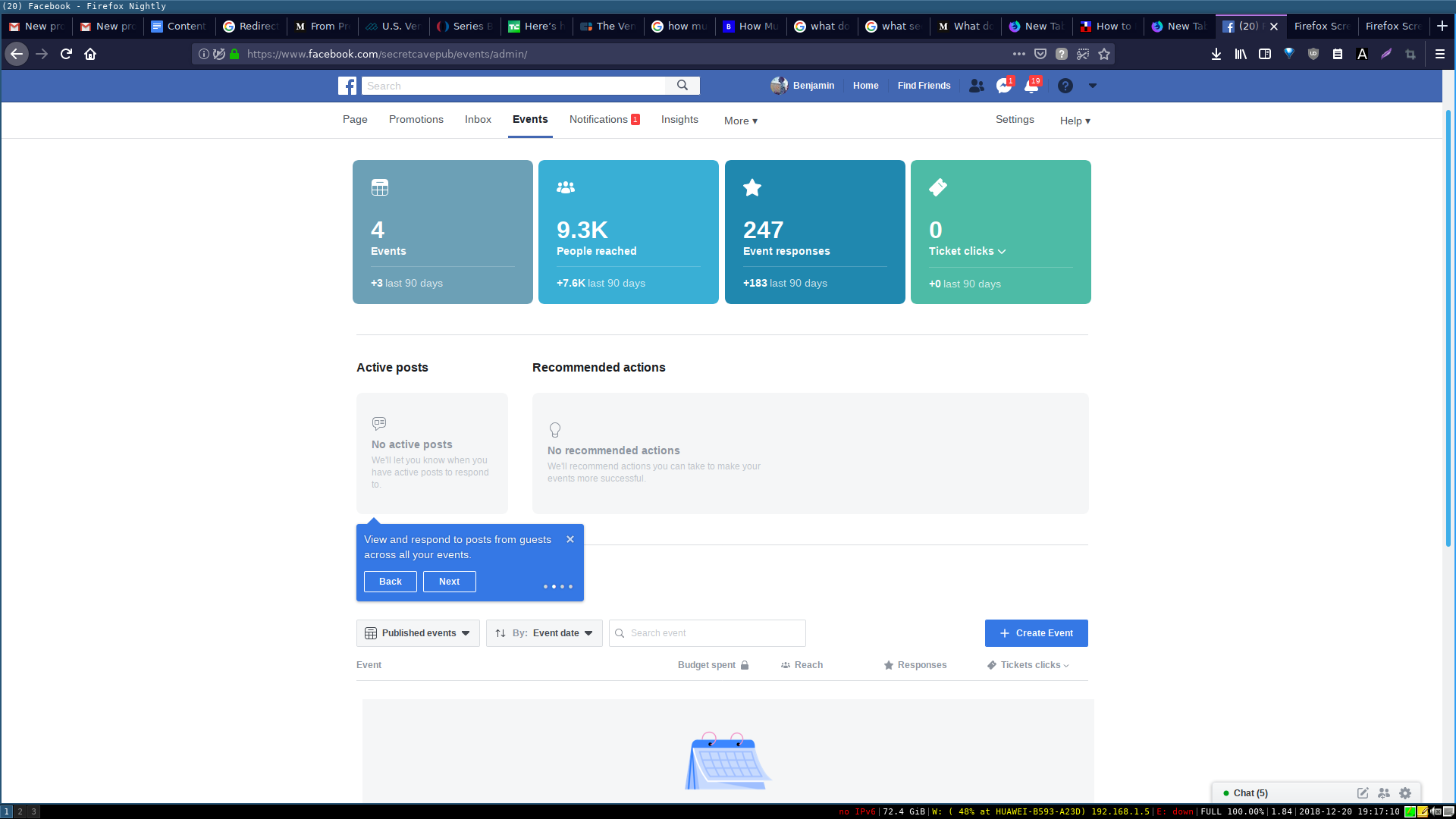This screenshot has width=1456, height=819.
Task: Click the Create Event button
Action: tap(1037, 633)
